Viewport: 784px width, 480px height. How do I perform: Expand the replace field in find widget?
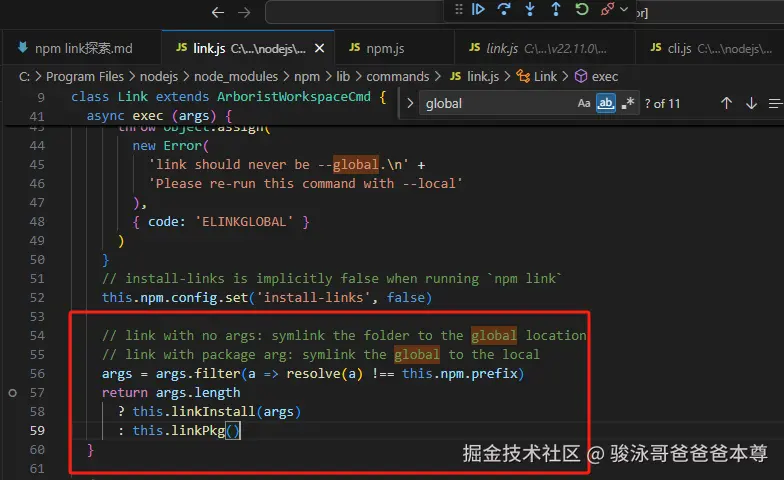click(410, 104)
